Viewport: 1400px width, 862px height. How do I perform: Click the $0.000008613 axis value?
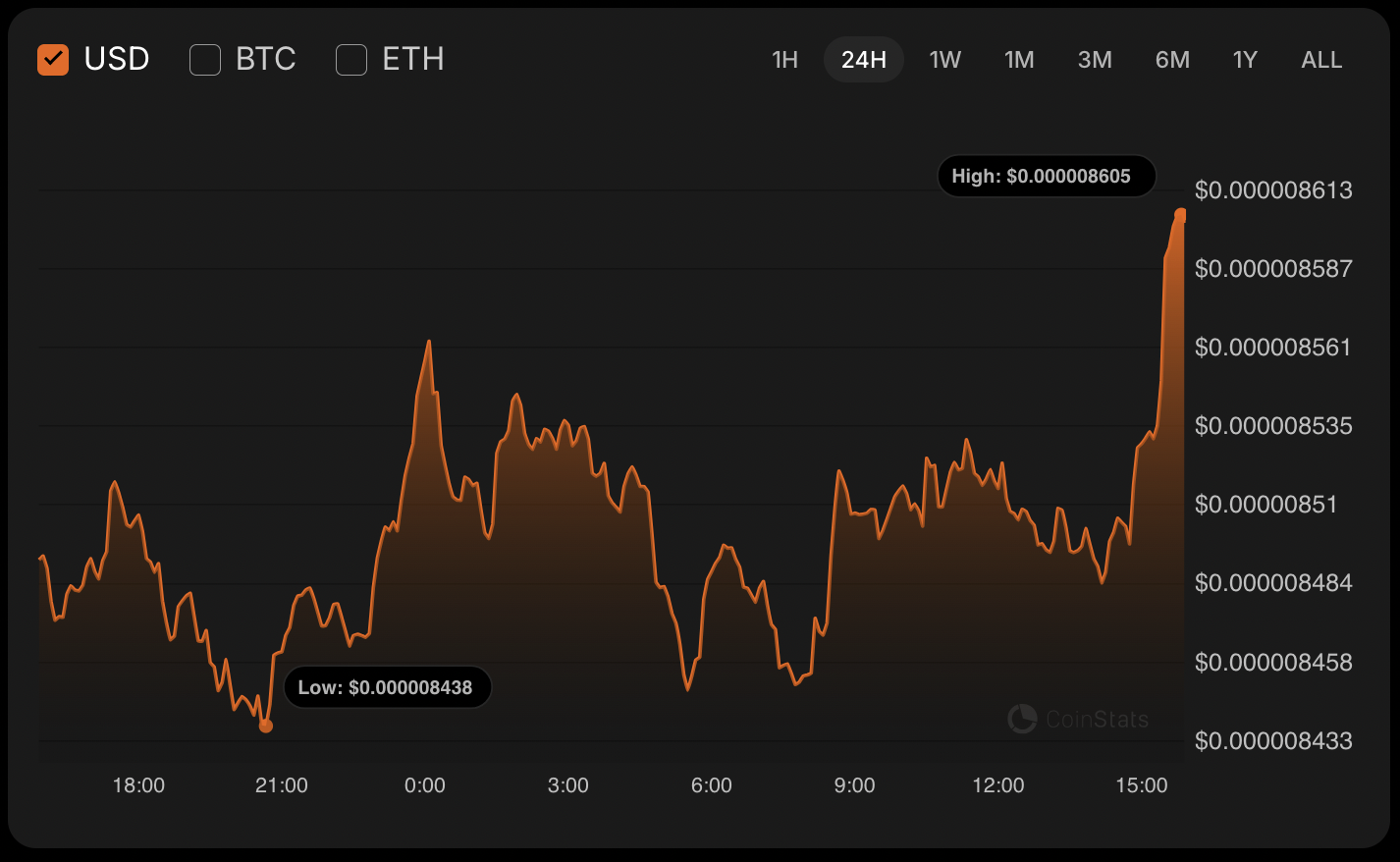[1273, 189]
